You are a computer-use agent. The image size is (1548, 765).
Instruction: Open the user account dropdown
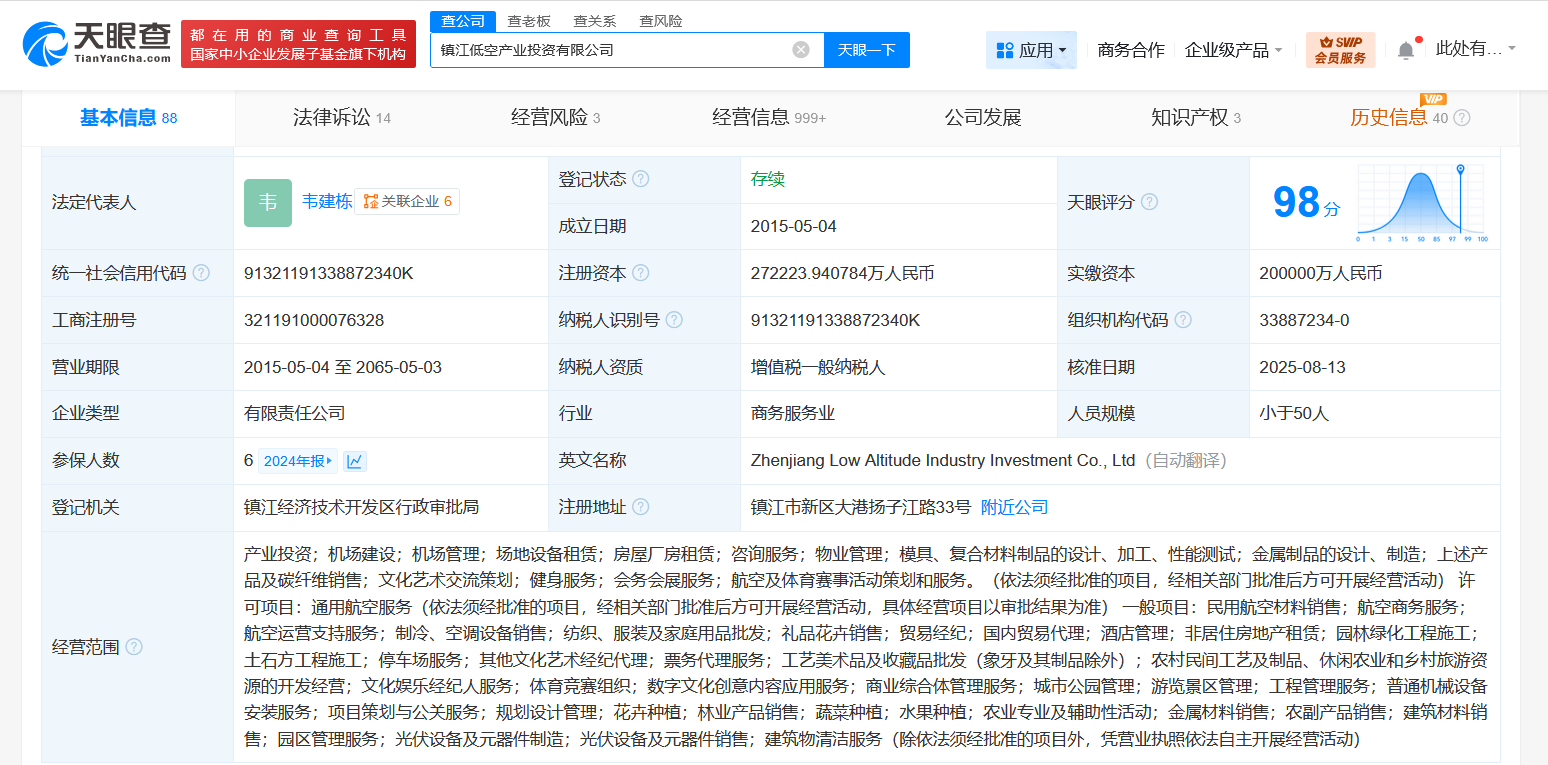1475,49
